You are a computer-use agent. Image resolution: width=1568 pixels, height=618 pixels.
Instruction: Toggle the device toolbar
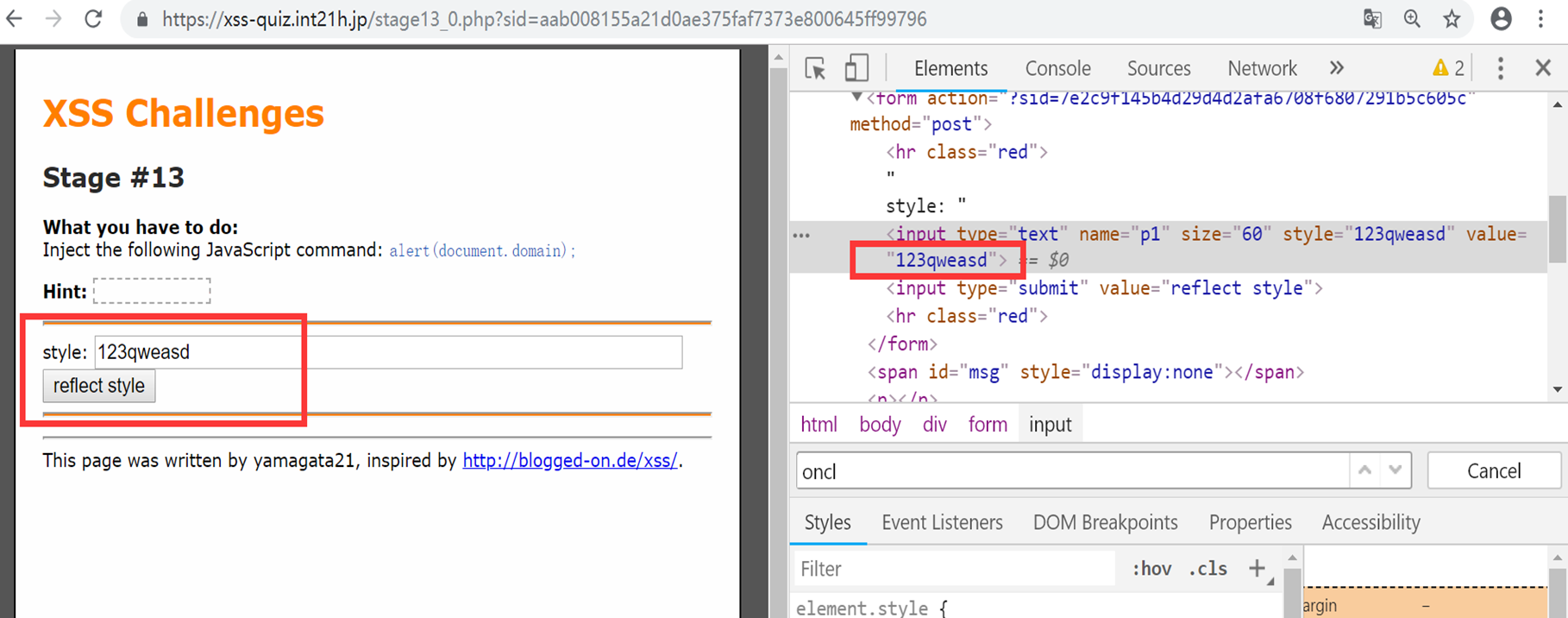(856, 68)
